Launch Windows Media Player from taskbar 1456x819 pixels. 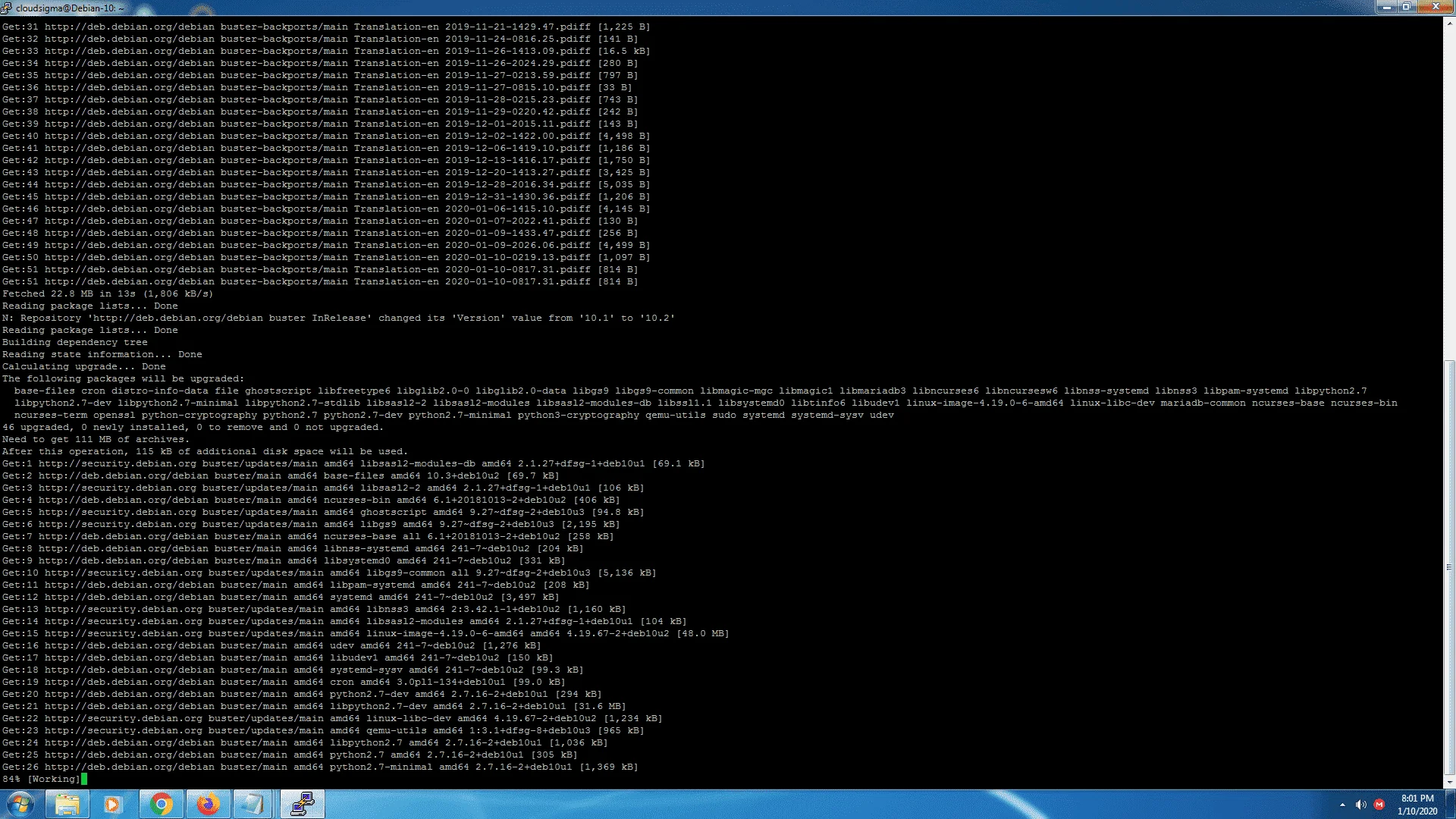[112, 804]
